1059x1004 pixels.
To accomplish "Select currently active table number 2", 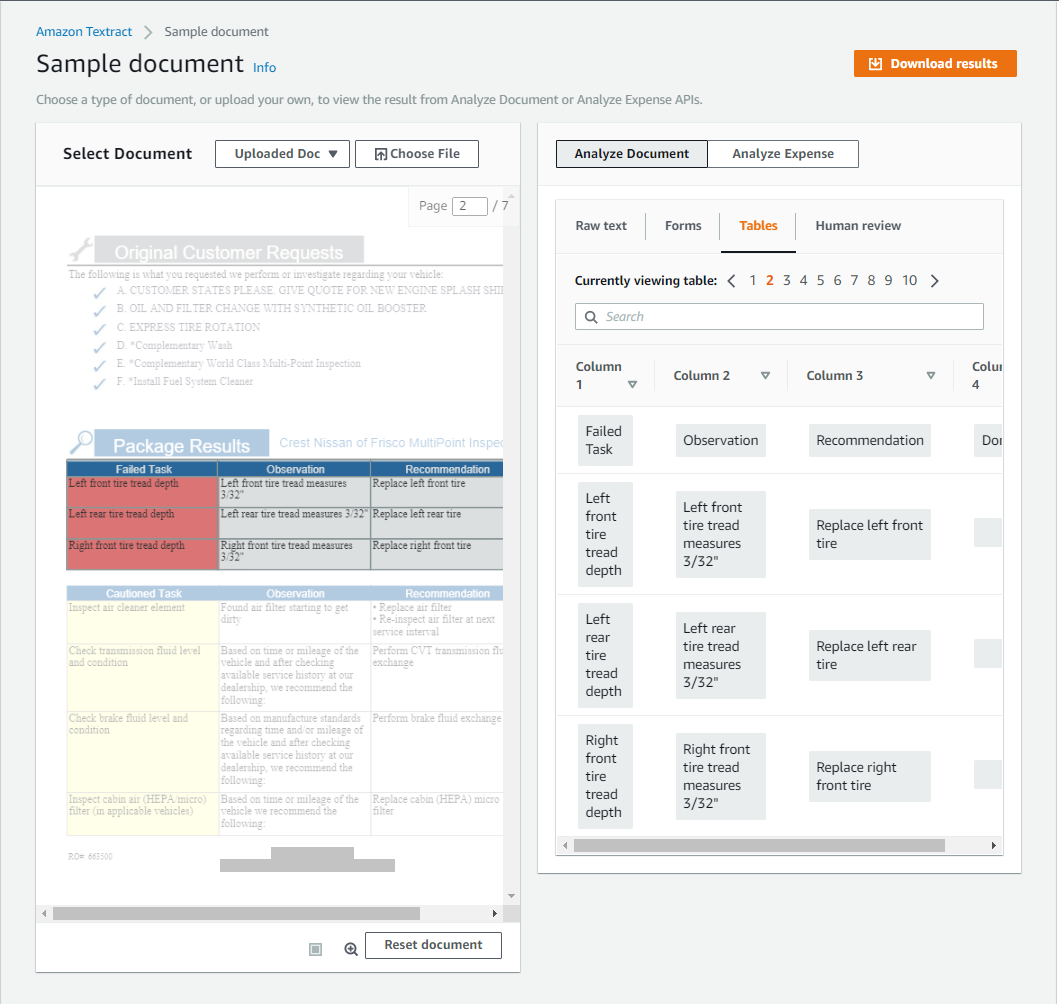I will point(770,281).
